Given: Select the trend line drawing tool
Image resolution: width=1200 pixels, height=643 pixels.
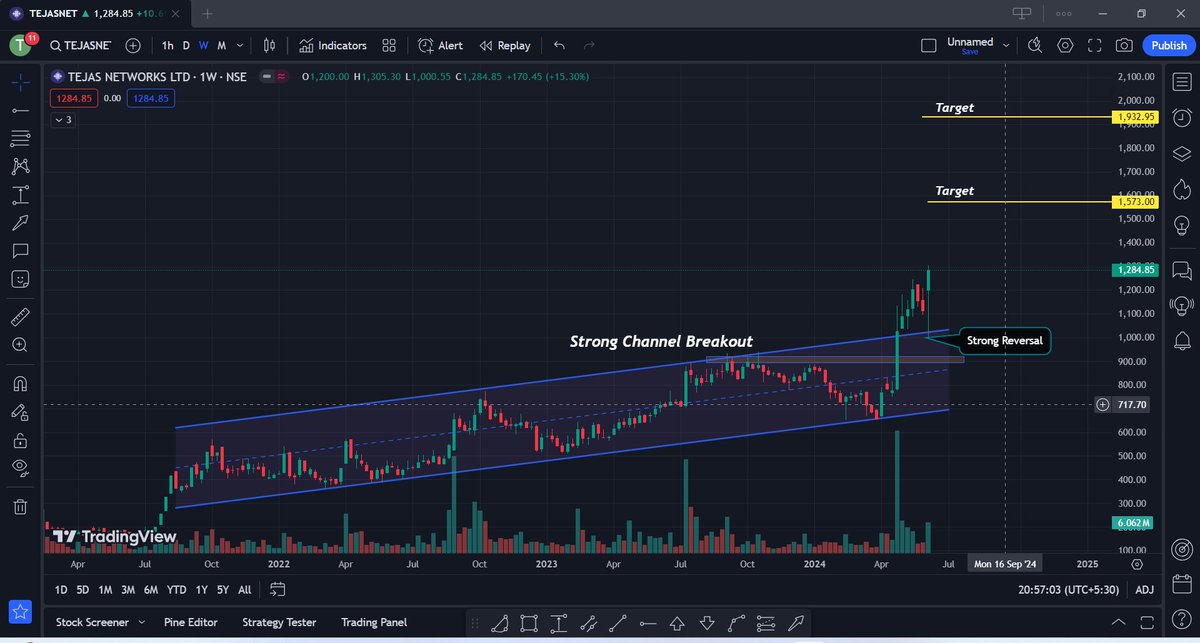Looking at the screenshot, I should [20, 110].
